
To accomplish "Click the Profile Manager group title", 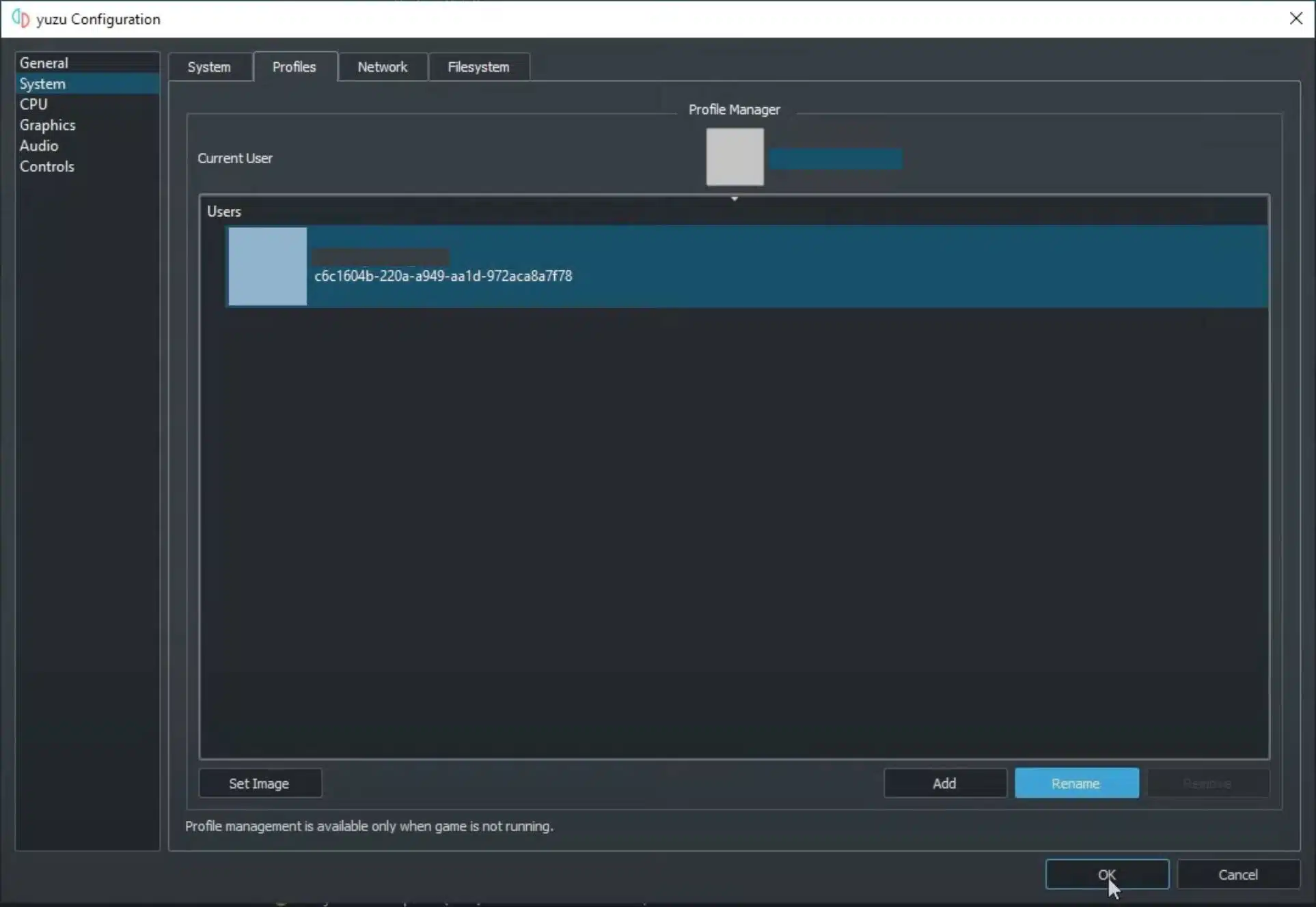I will click(735, 109).
